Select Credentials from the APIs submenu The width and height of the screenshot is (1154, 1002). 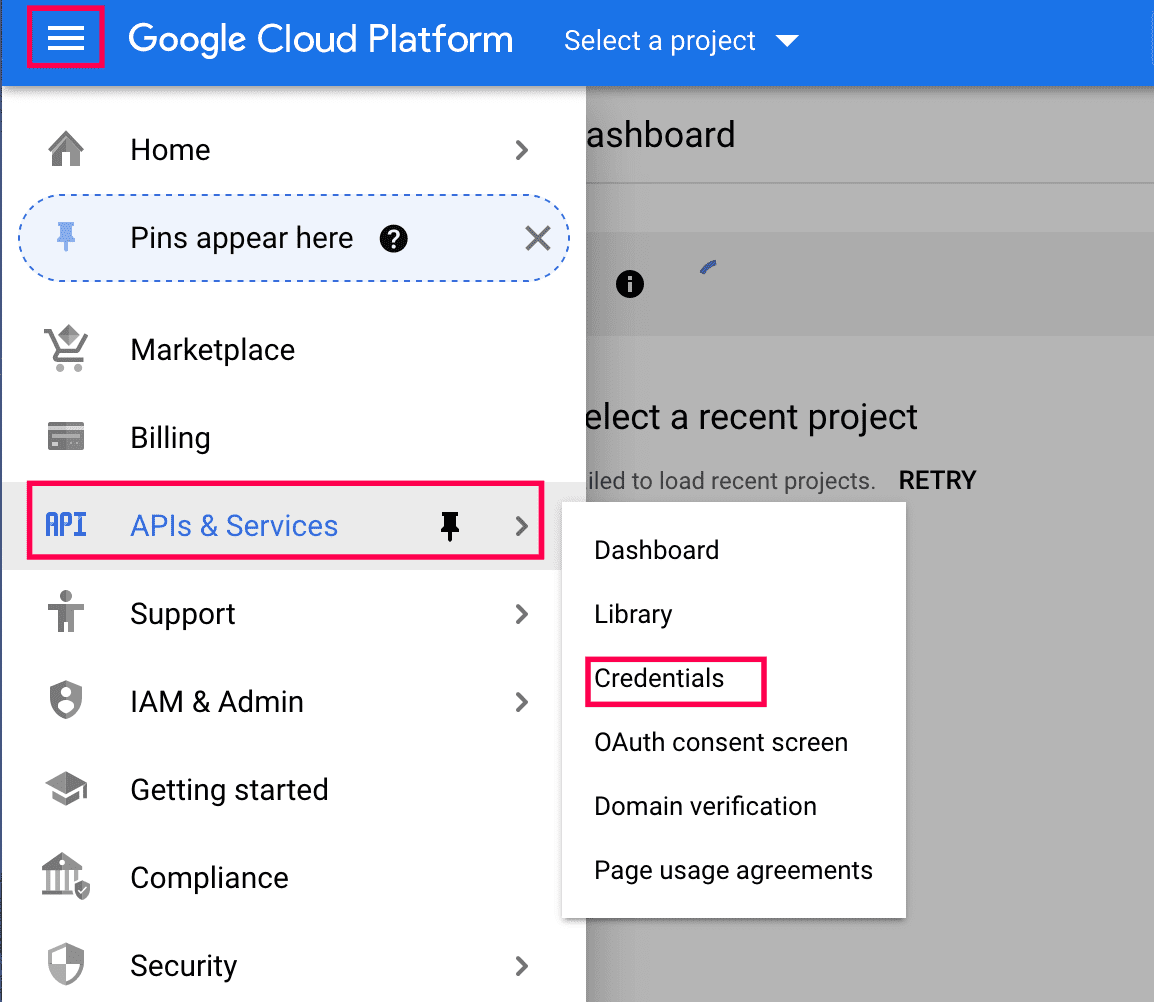click(659, 679)
